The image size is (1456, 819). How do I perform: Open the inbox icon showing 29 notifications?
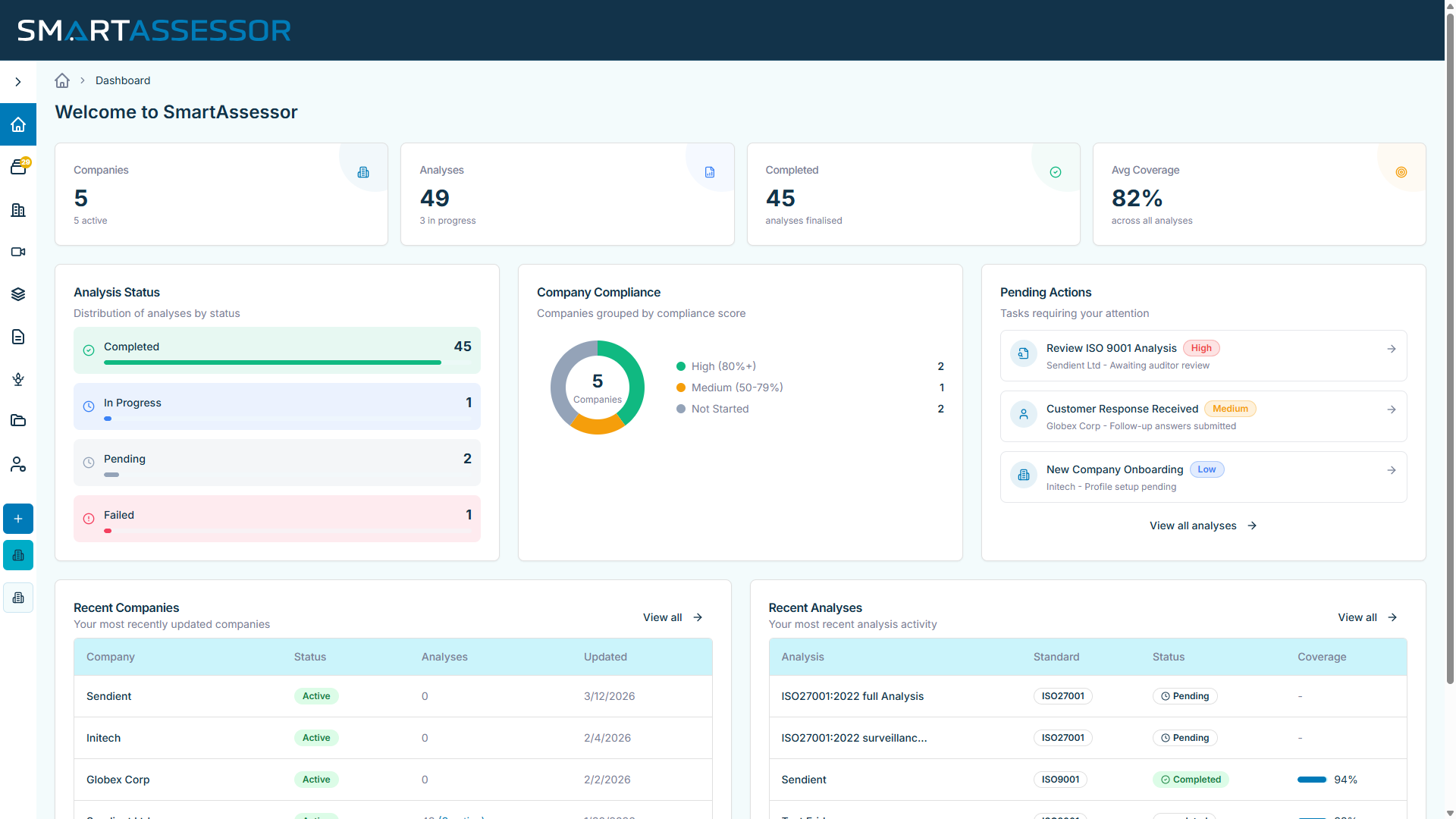(17, 167)
